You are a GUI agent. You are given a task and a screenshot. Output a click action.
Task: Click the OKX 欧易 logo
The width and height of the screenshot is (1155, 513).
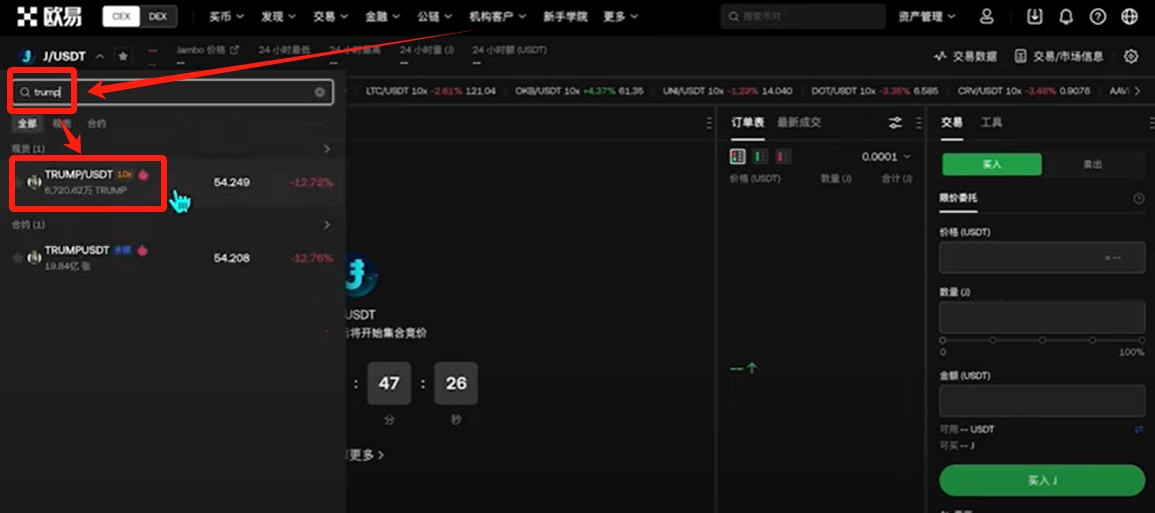[49, 16]
